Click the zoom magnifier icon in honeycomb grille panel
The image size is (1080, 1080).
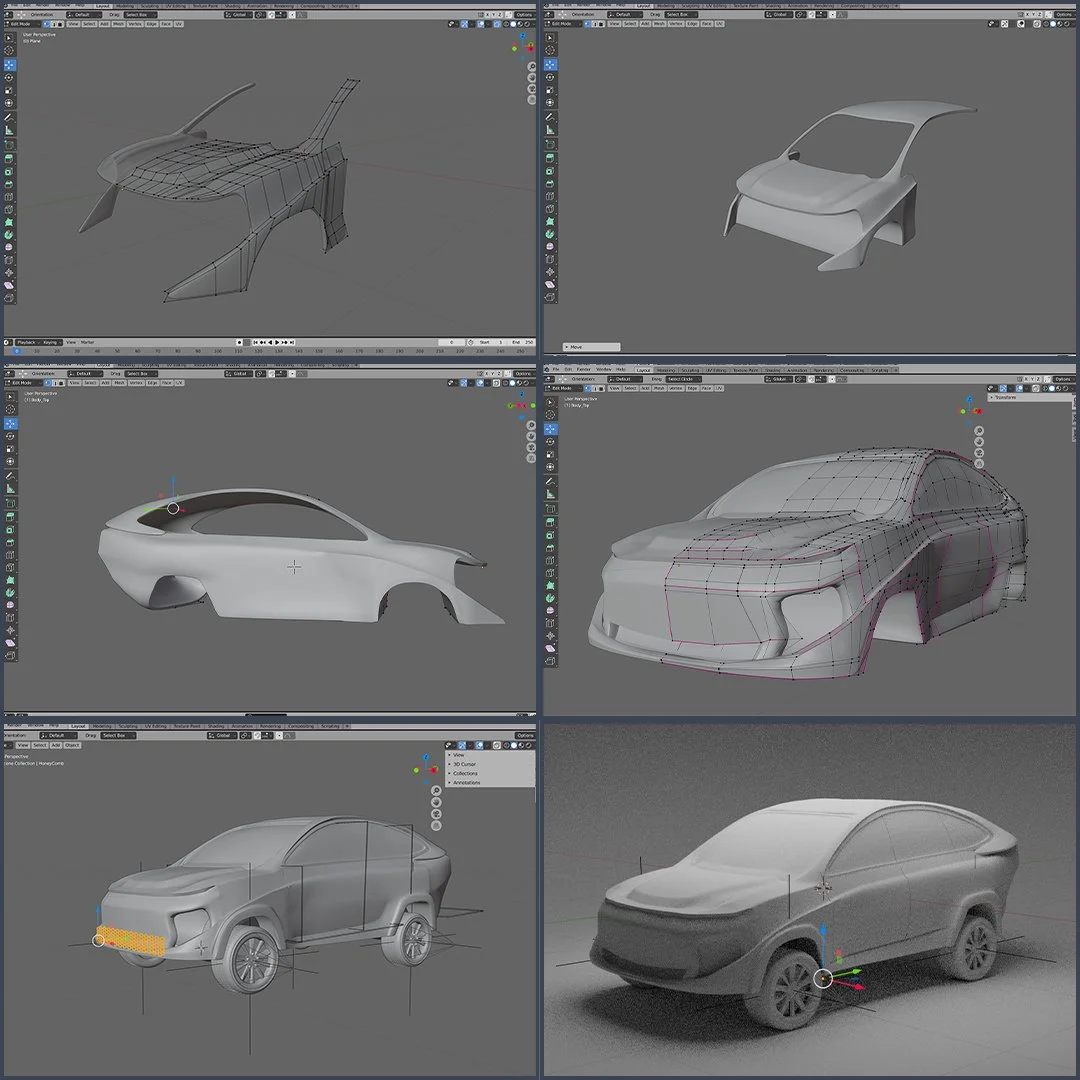click(x=436, y=791)
